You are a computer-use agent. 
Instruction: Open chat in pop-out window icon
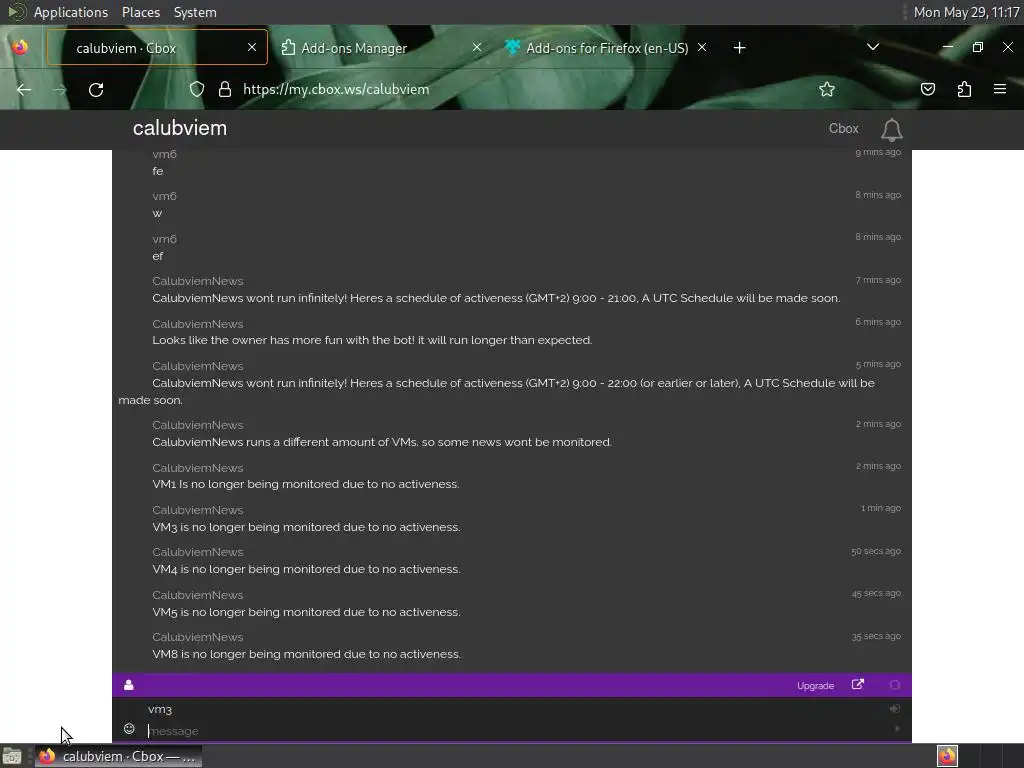click(857, 684)
